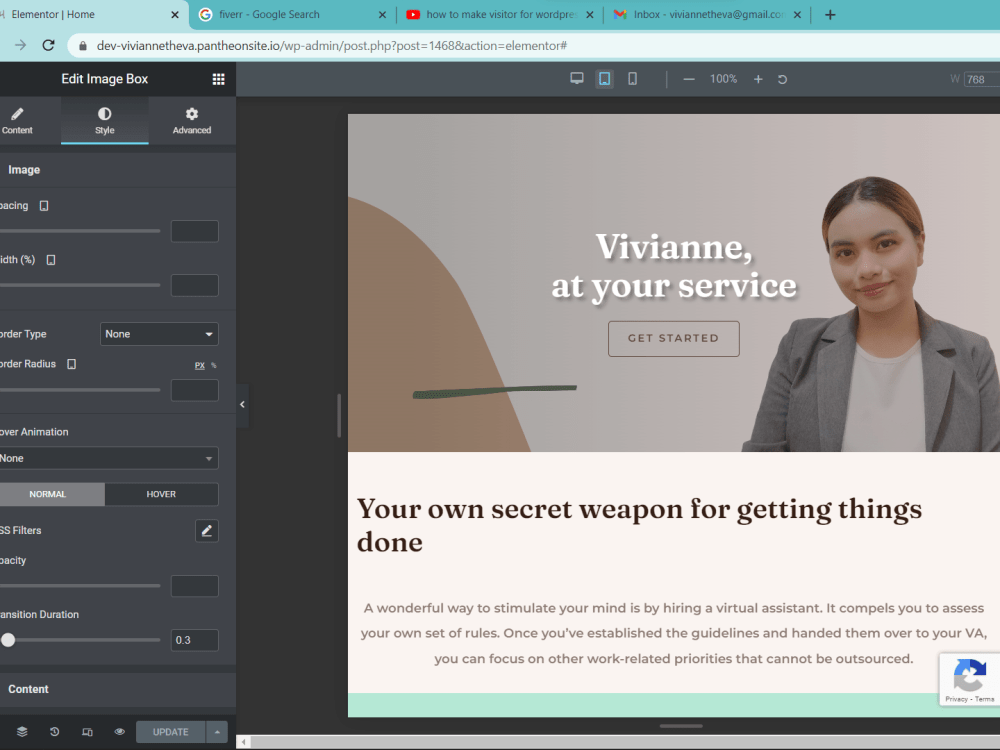
Task: Click the 100% zoom level text
Action: pos(723,79)
